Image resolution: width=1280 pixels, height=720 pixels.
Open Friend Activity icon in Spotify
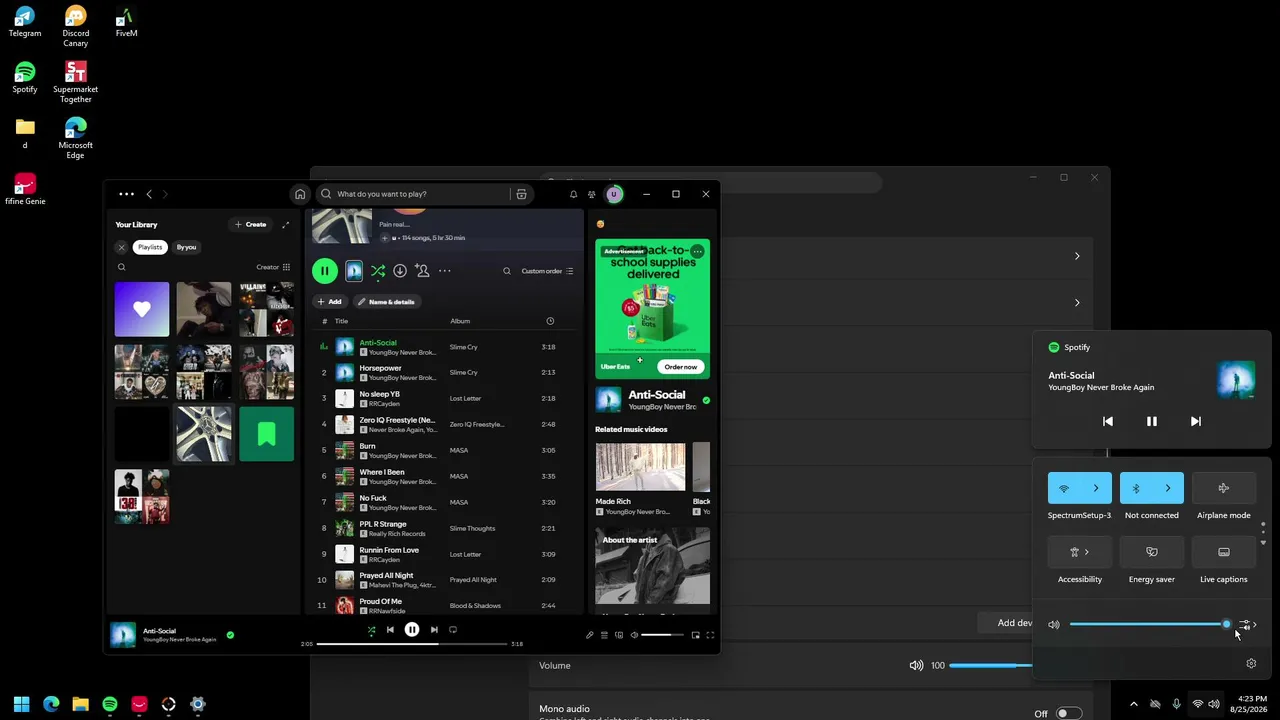pyautogui.click(x=592, y=194)
